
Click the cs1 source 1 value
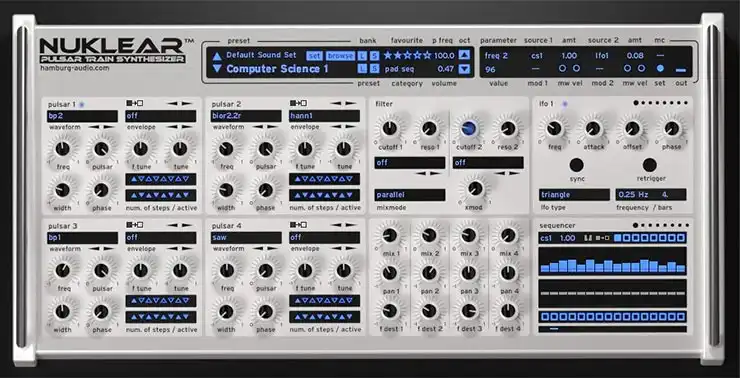click(537, 56)
